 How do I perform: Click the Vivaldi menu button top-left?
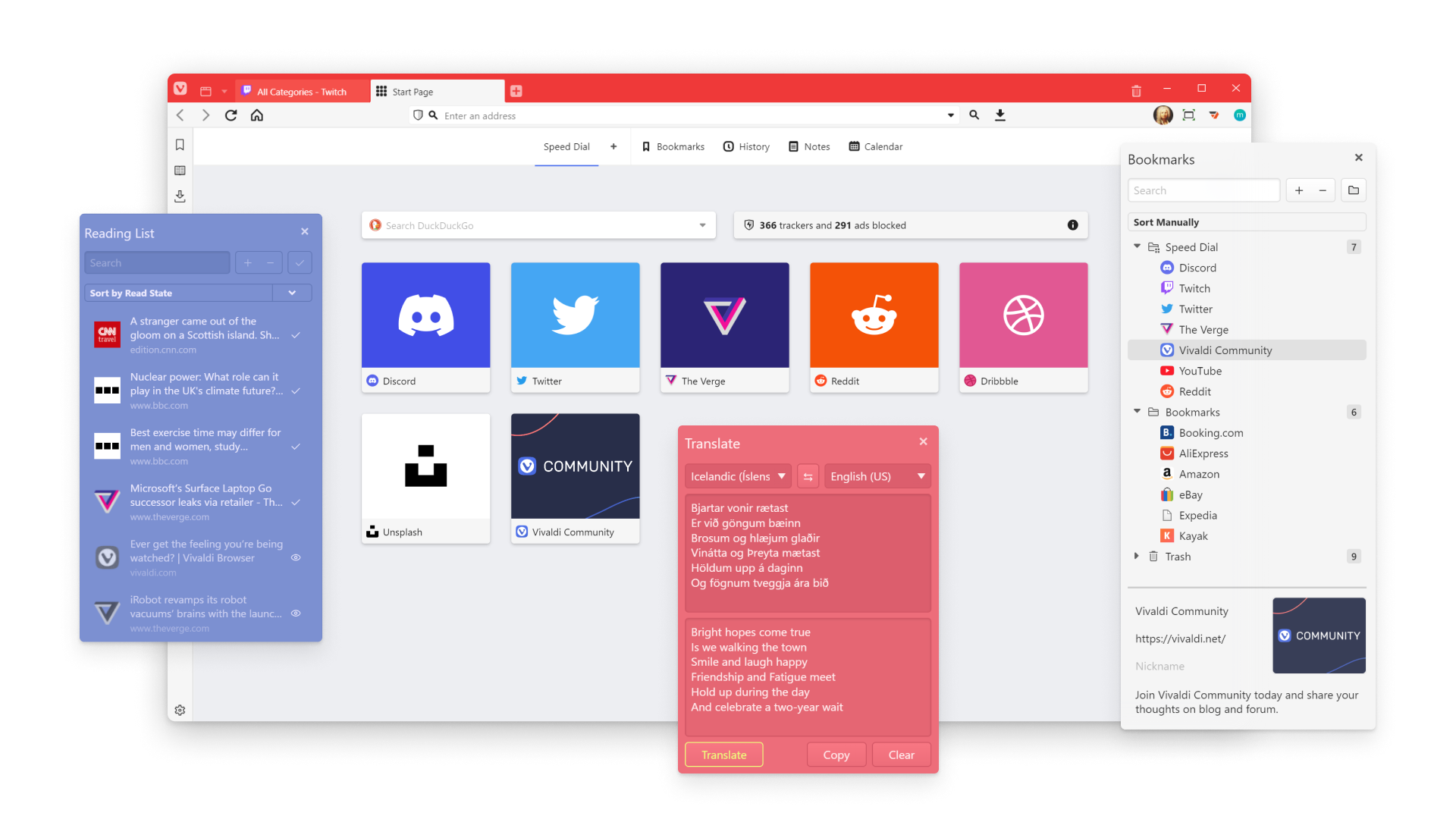point(181,91)
